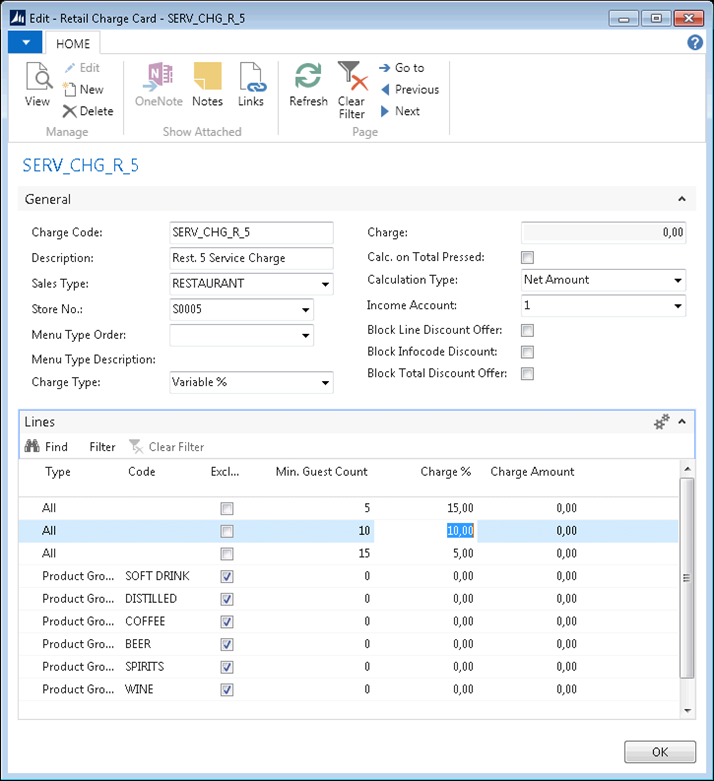
Task: Open the blue application menu dropdown
Action: click(x=25, y=43)
